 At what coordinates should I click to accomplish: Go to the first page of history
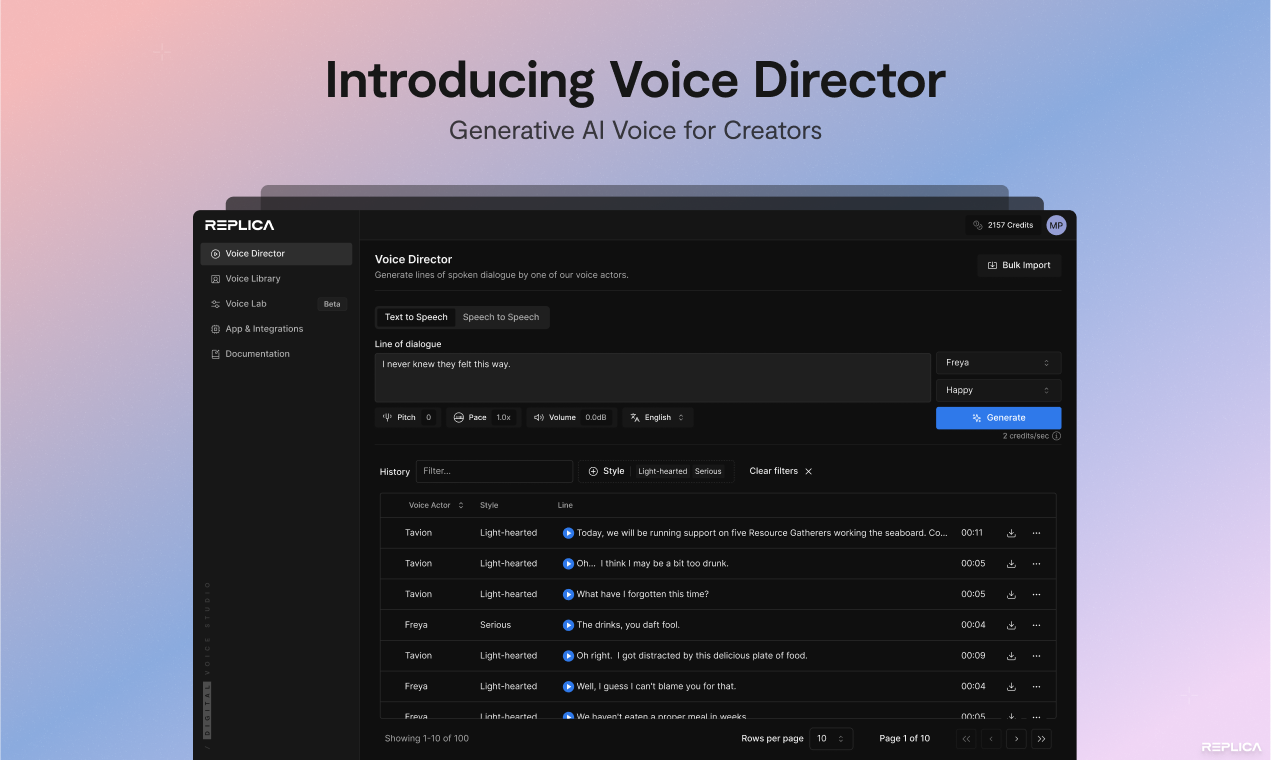pos(966,739)
